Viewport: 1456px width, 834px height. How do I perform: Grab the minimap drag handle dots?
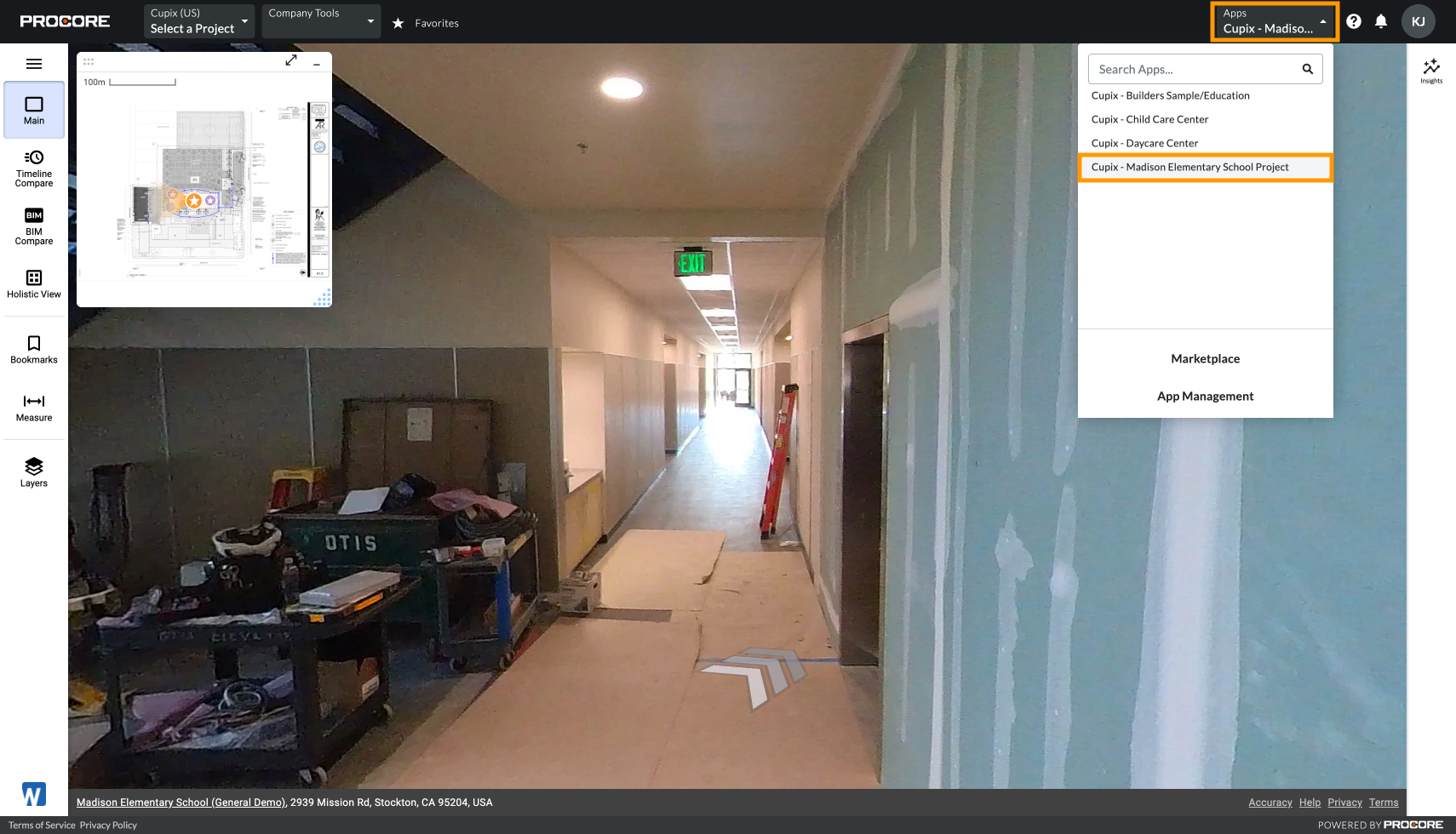(89, 61)
